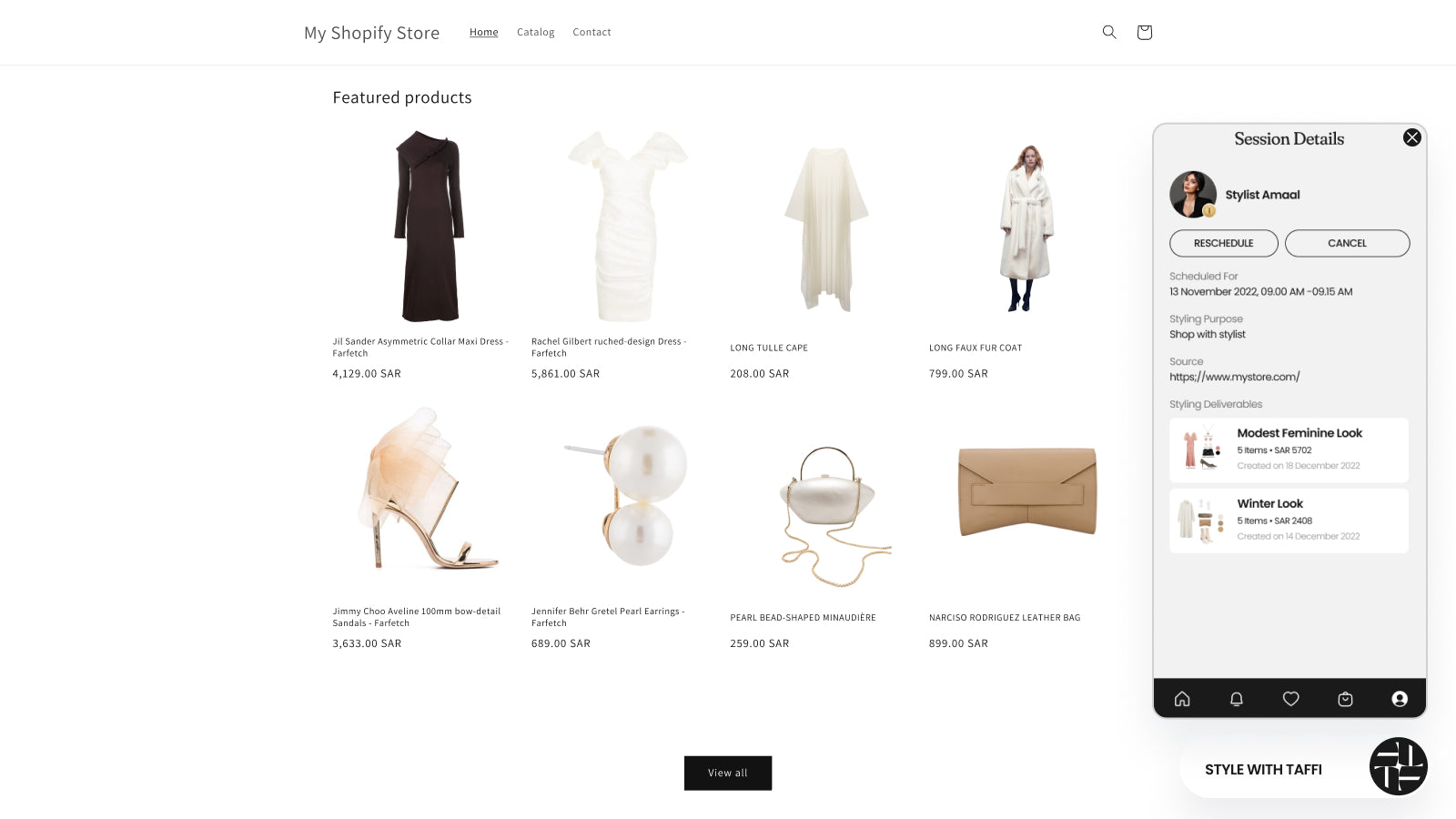Cancel the styling session
Image resolution: width=1456 pixels, height=819 pixels.
pyautogui.click(x=1348, y=243)
